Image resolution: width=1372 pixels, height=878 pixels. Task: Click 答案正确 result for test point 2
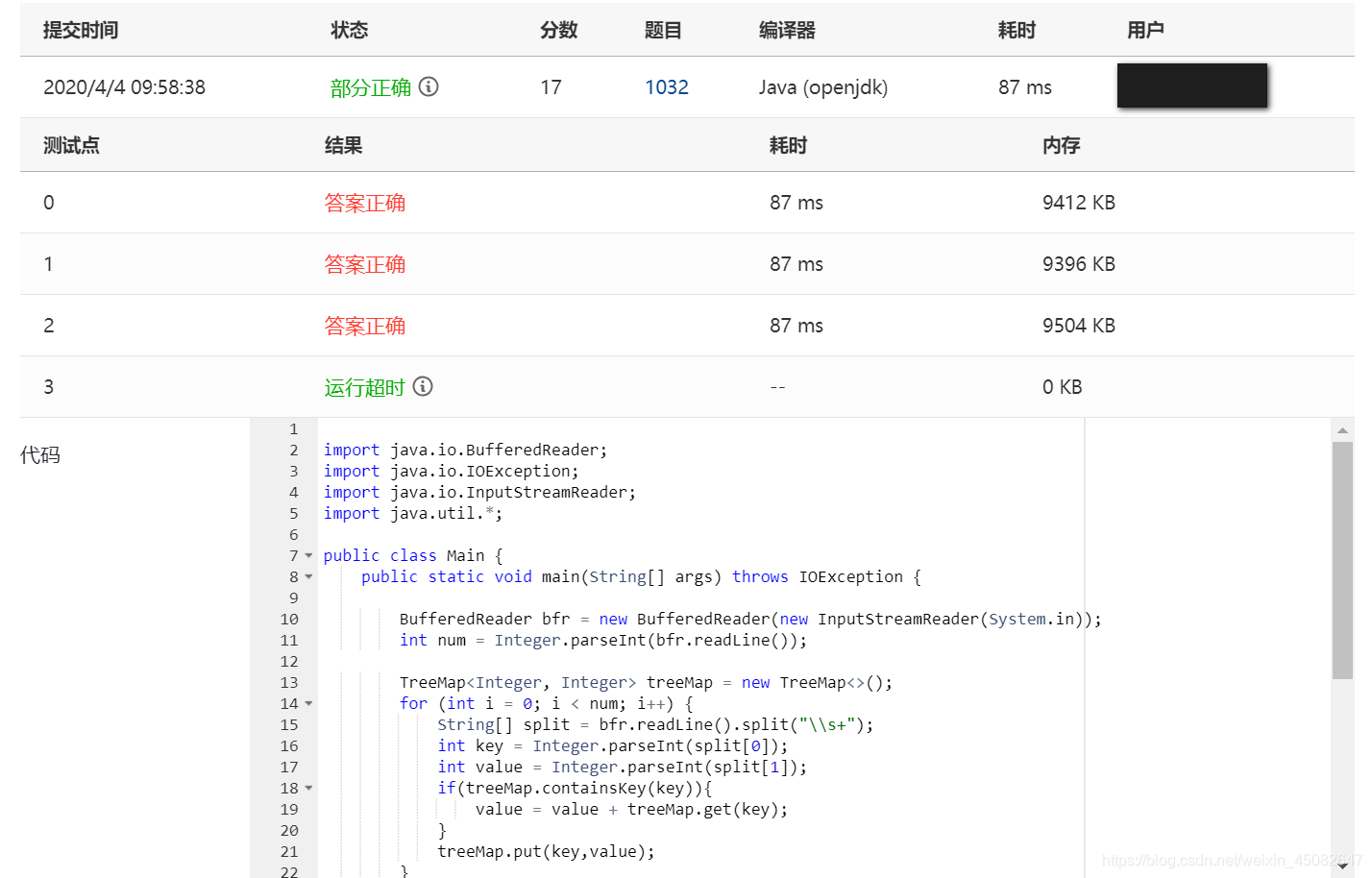(x=365, y=326)
